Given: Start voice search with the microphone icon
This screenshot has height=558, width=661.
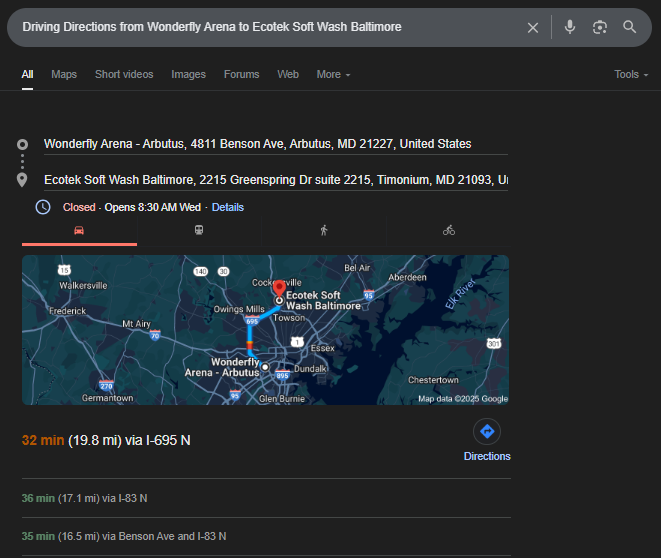Looking at the screenshot, I should pos(570,27).
